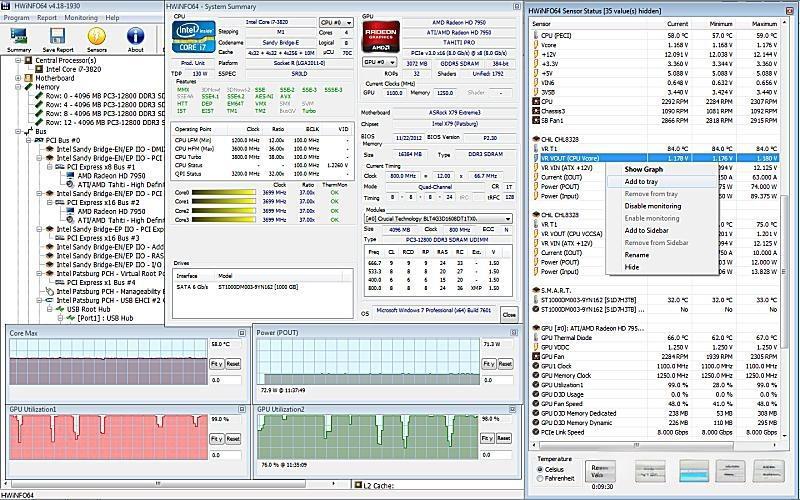Expand the Motherboard tree node
Viewport: 800px width, 500px height.
coord(18,78)
